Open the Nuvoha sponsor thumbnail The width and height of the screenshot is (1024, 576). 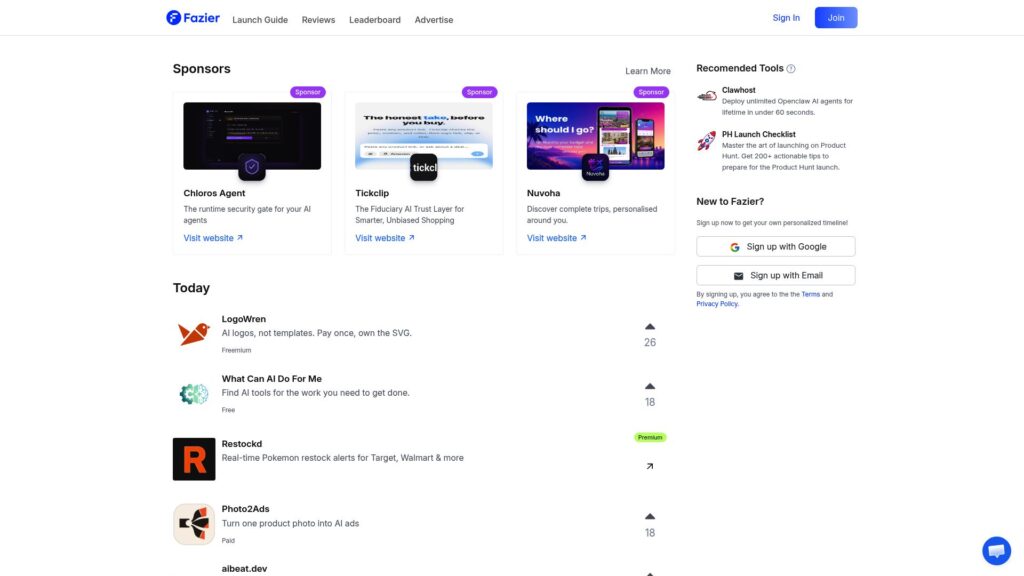(596, 136)
